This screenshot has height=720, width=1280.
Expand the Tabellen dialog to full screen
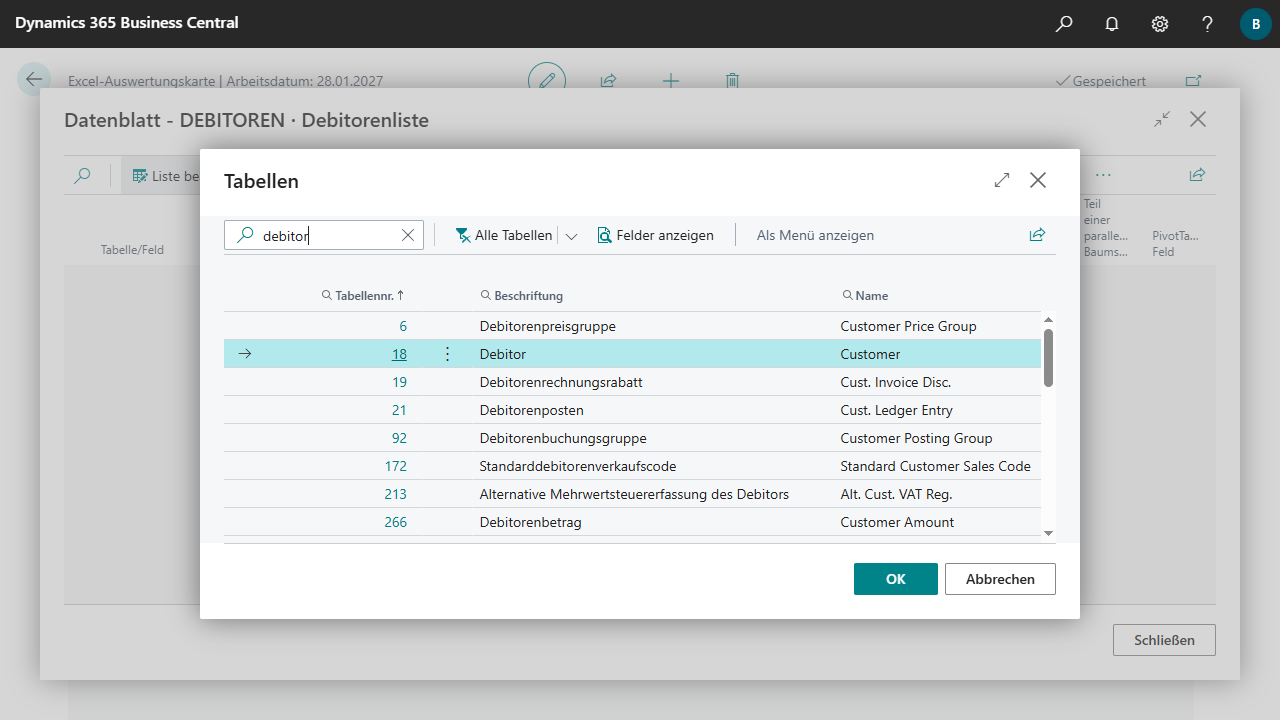point(1002,180)
